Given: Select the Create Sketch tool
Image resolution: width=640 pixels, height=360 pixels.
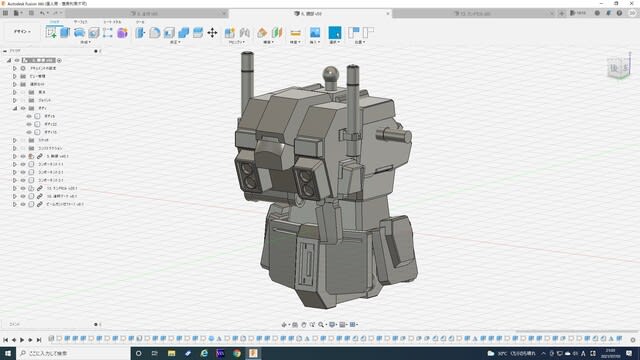Looking at the screenshot, I should 51,33.
